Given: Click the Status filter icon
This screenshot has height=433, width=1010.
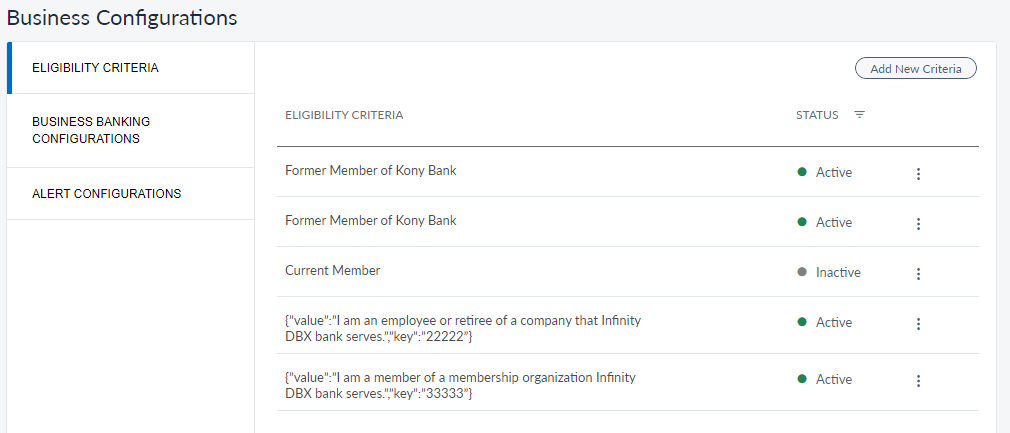Looking at the screenshot, I should [x=859, y=115].
